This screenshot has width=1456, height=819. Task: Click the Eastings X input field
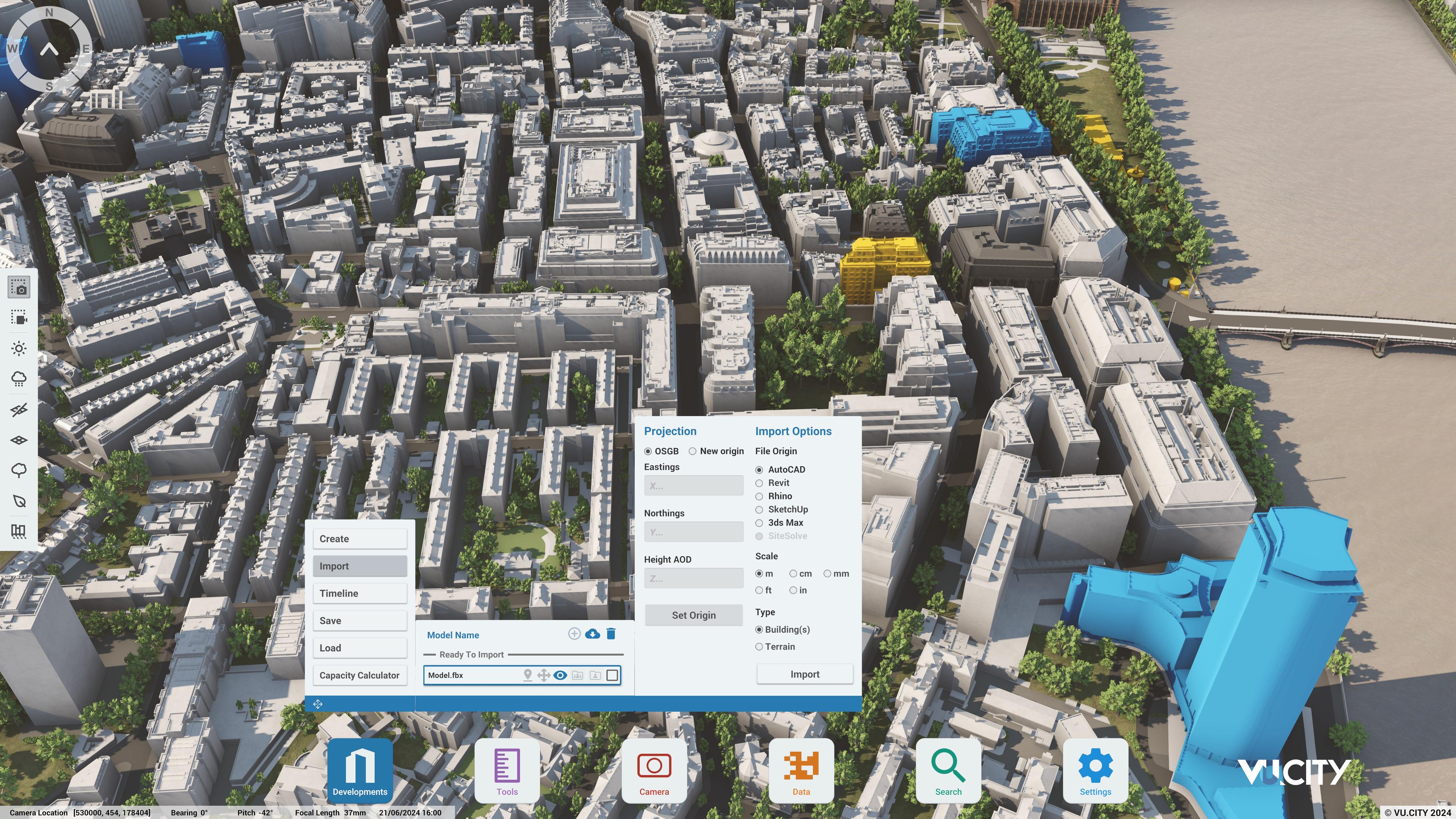[693, 485]
